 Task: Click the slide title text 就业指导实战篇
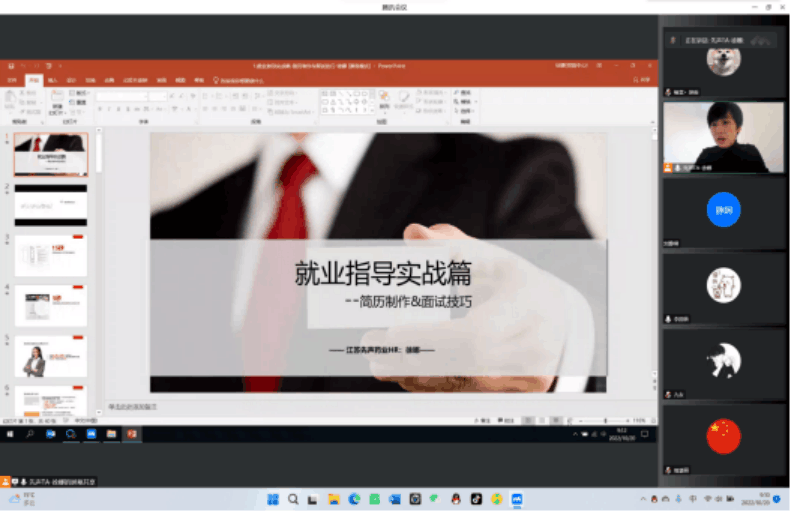(x=382, y=273)
